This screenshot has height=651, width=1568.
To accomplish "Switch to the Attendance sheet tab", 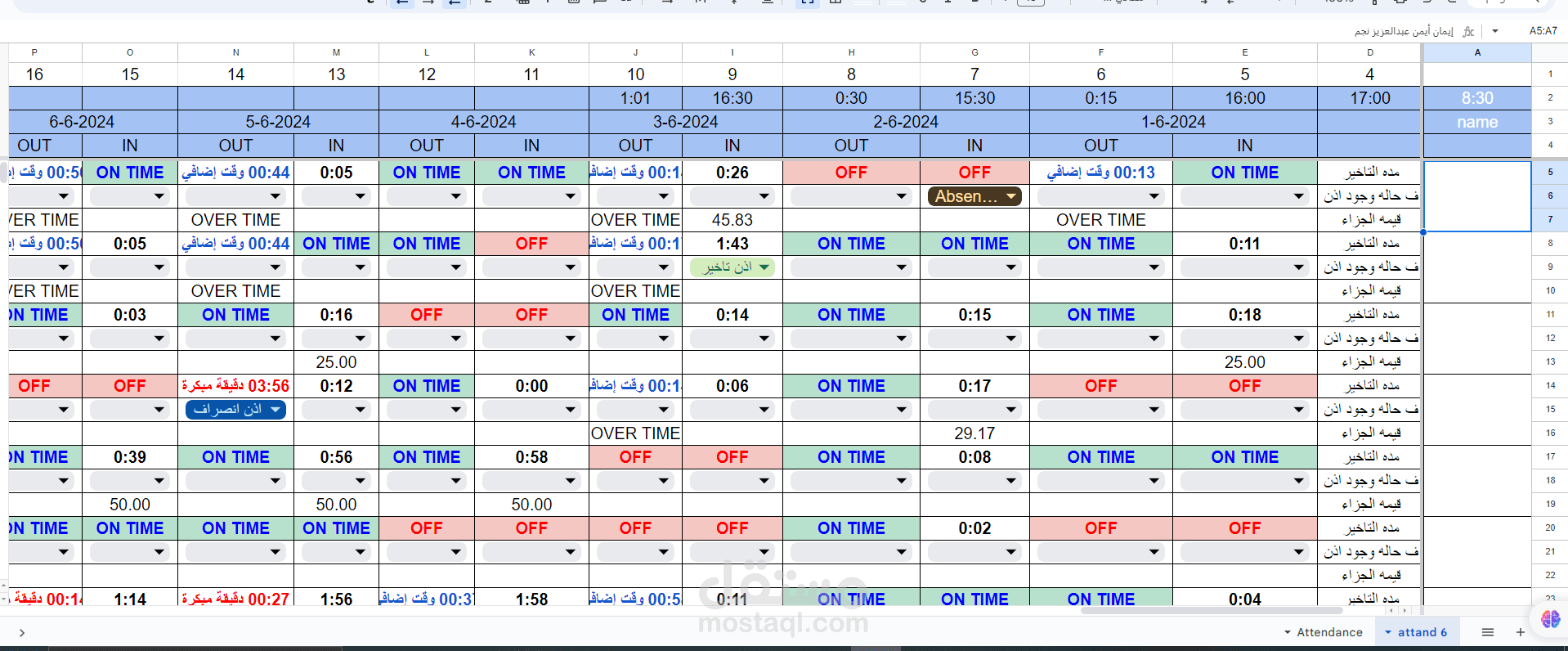I will pyautogui.click(x=1329, y=632).
